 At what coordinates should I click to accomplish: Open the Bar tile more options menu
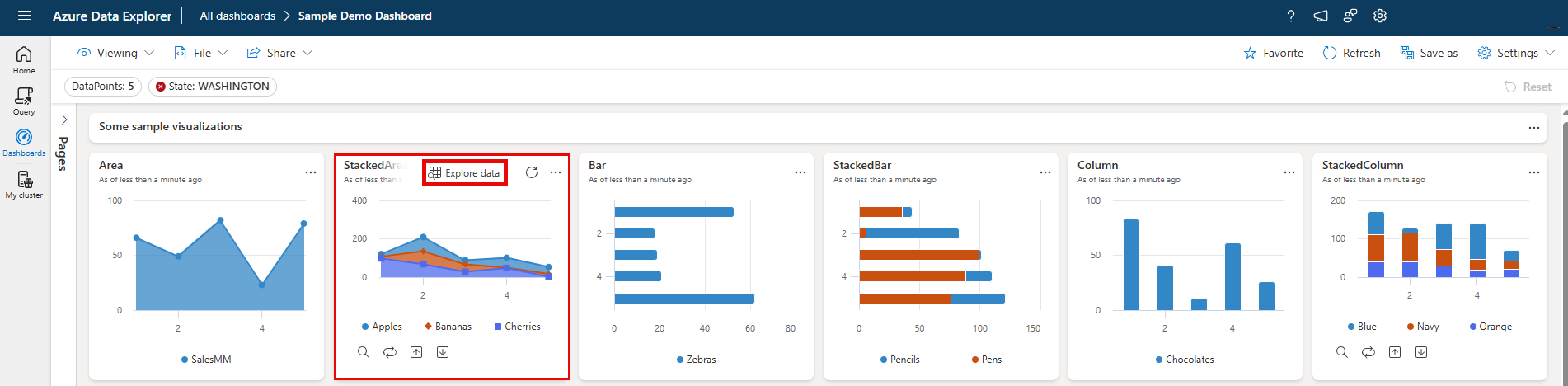[x=800, y=172]
